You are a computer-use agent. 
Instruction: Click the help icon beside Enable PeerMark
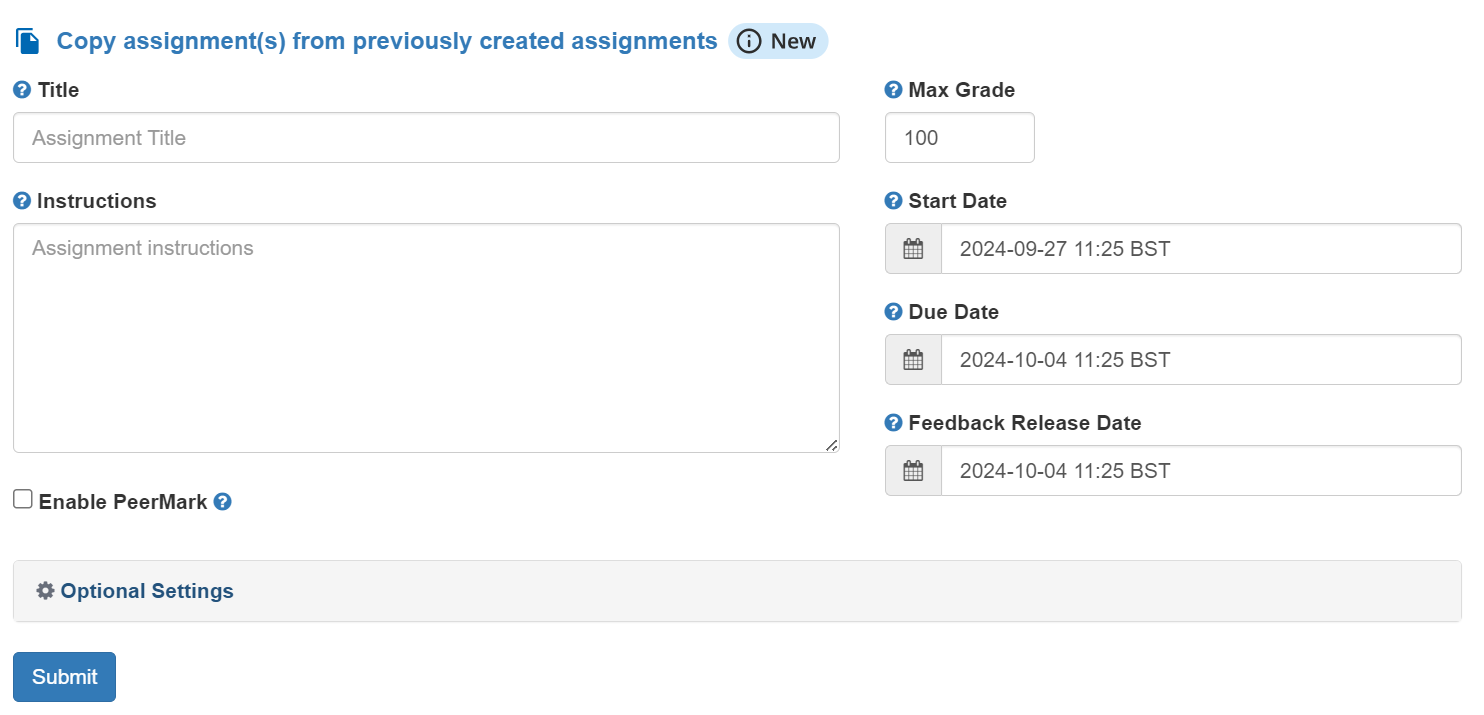tap(222, 502)
